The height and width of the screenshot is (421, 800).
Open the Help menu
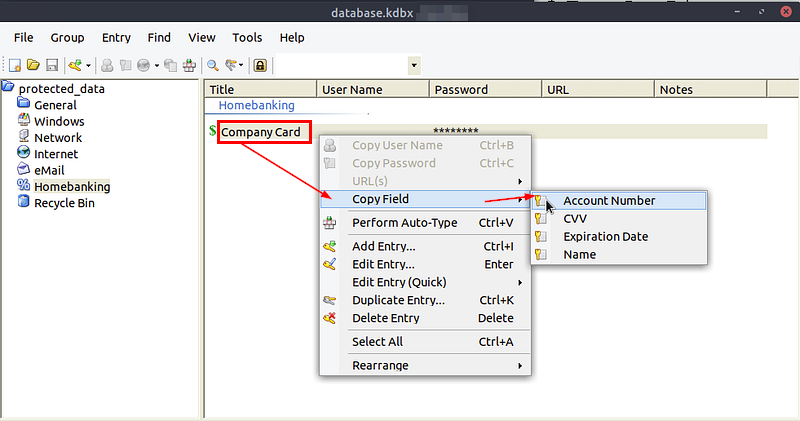click(292, 38)
